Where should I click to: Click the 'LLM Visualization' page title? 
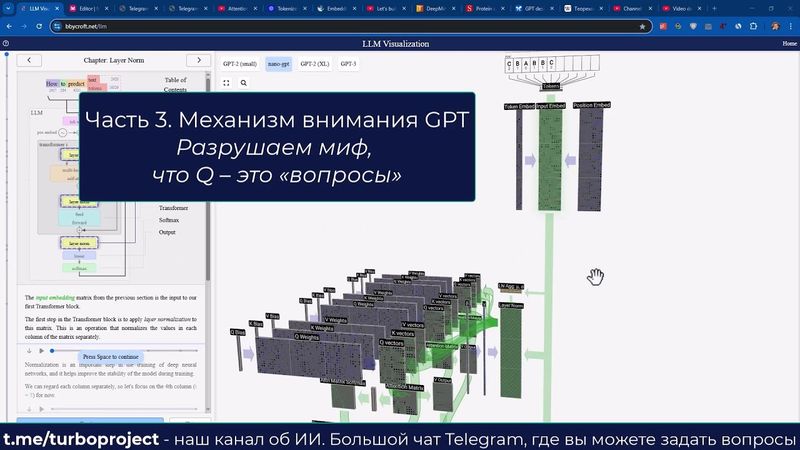pos(395,44)
